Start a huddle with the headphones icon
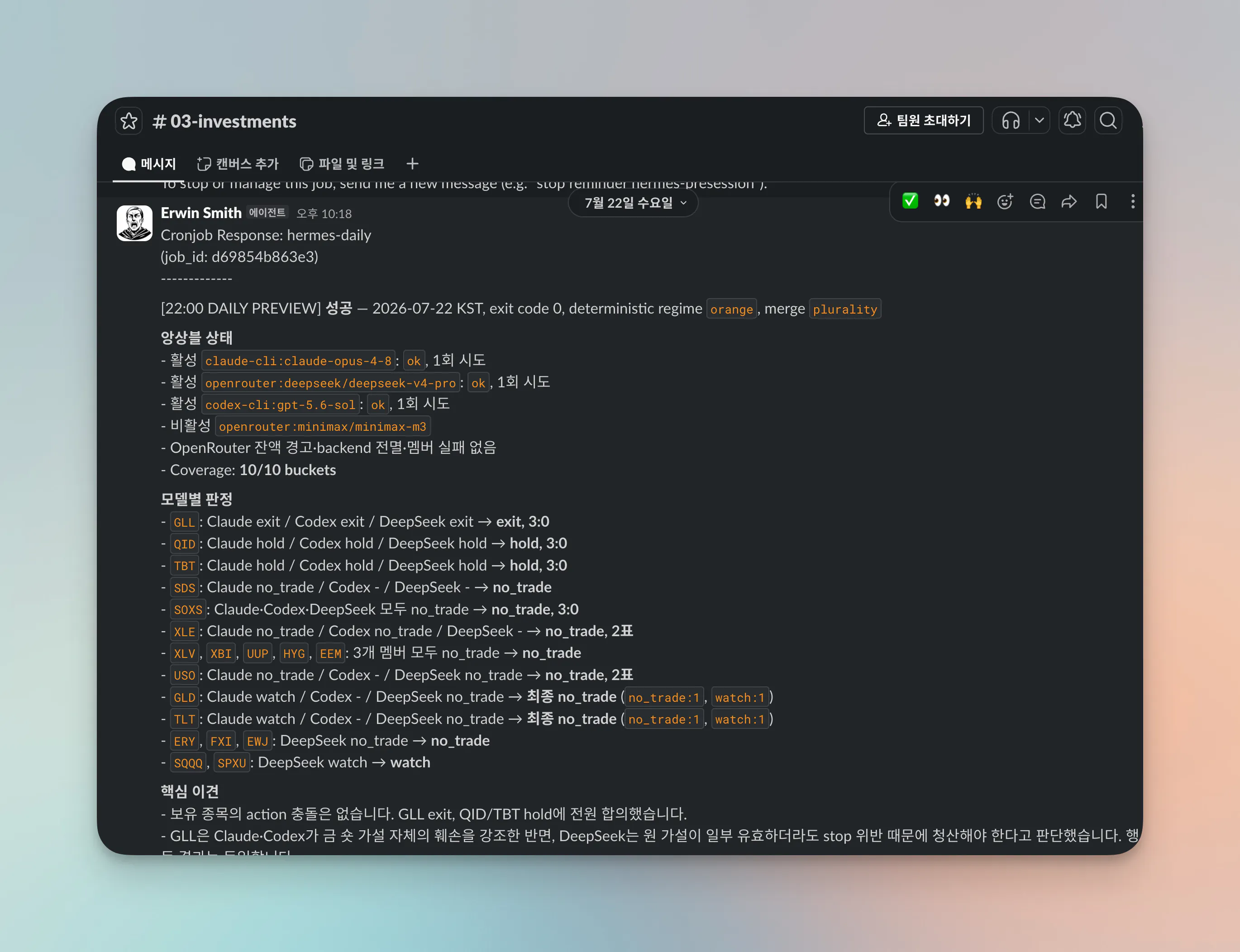1240x952 pixels. tap(1011, 121)
